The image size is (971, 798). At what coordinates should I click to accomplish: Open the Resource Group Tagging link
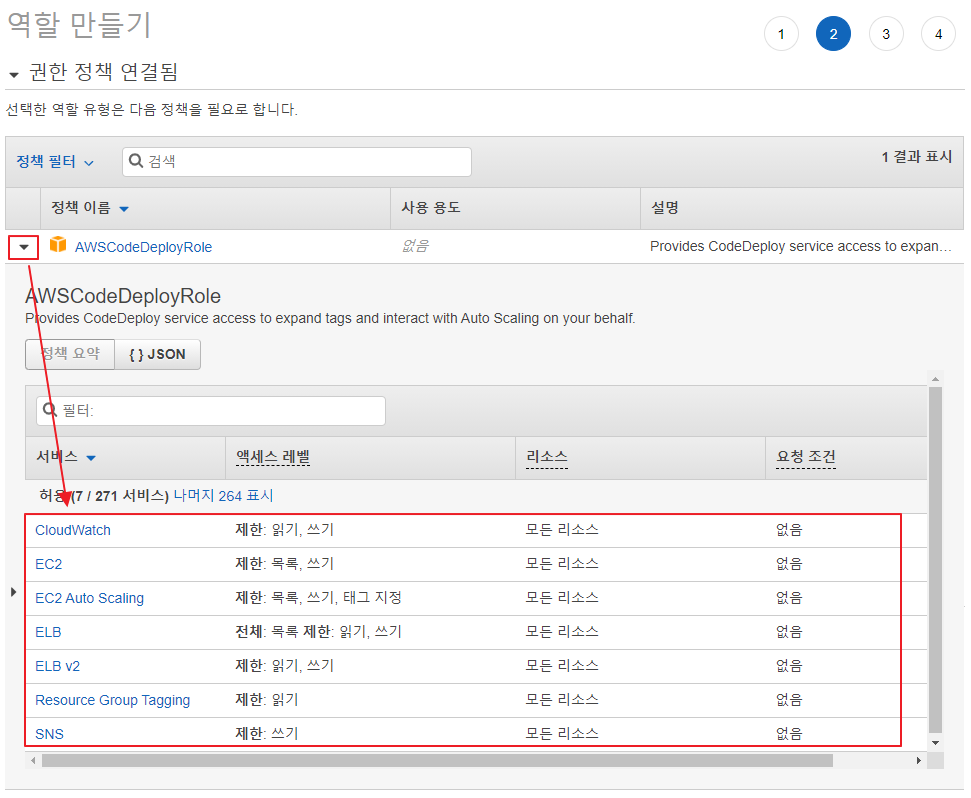point(112,700)
